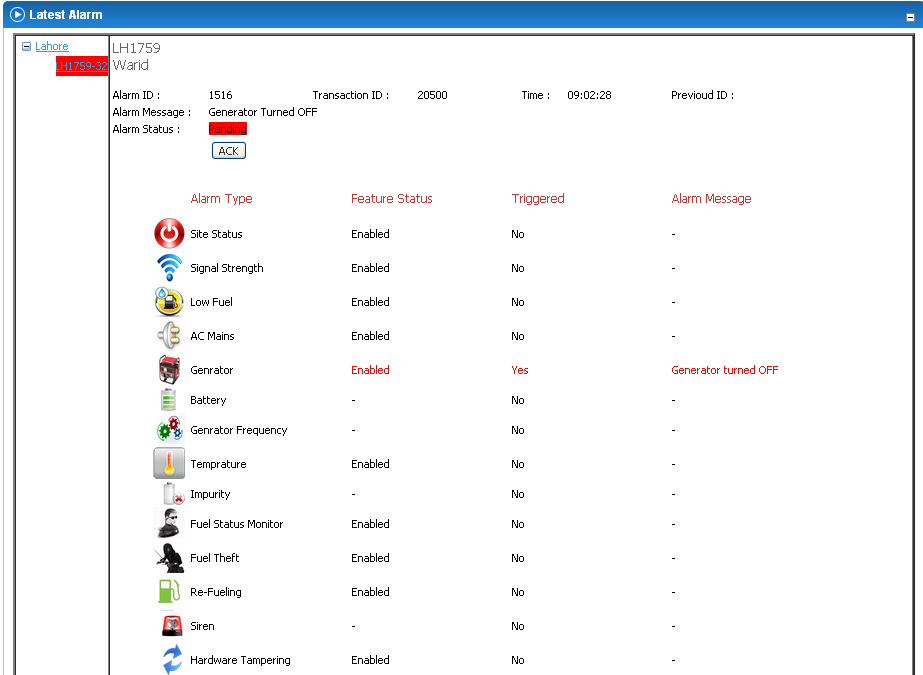Select the LH1759 site tree item
This screenshot has height=675, width=923.
coord(81,66)
